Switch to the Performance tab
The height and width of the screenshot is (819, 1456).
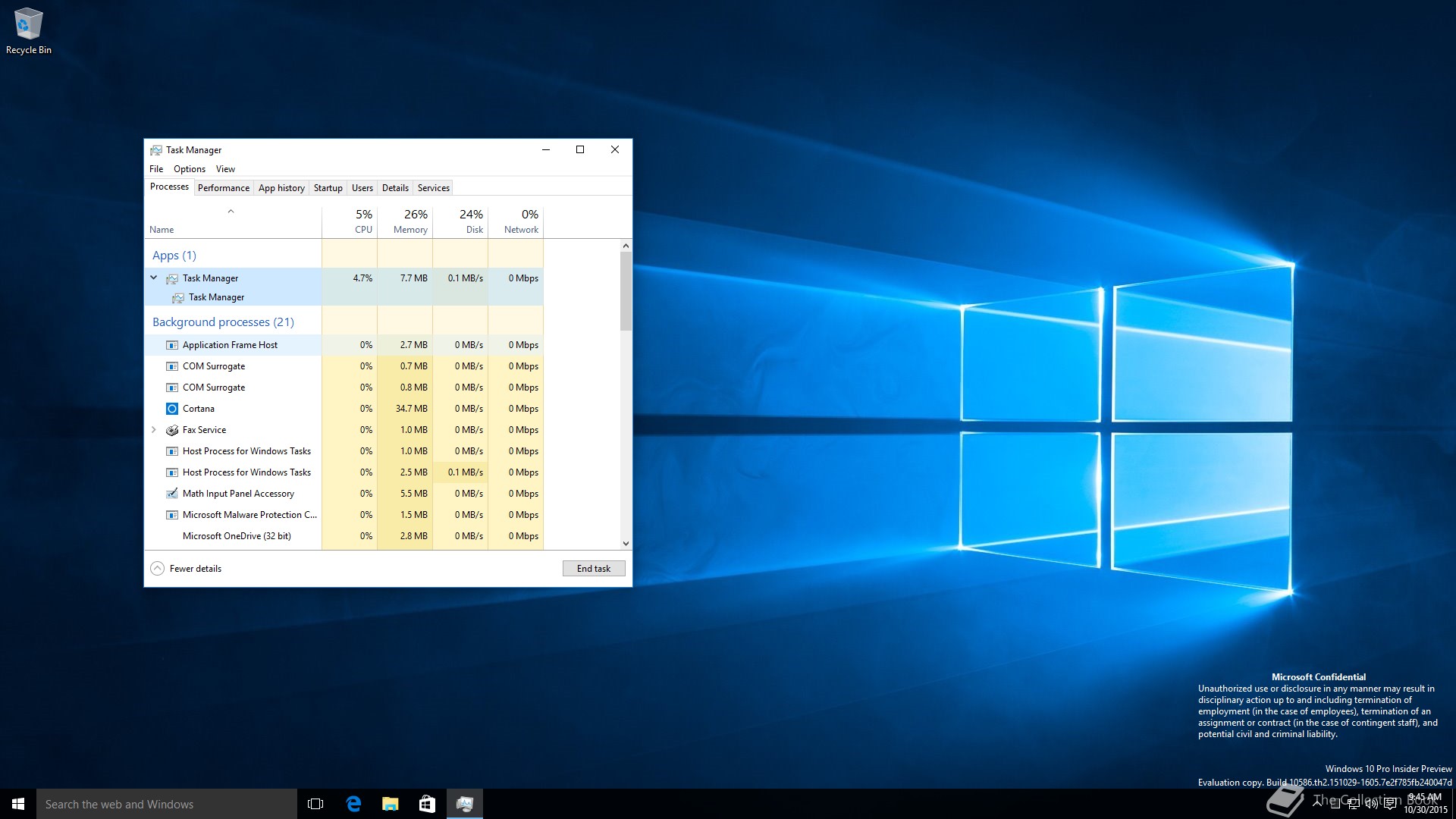coord(224,188)
